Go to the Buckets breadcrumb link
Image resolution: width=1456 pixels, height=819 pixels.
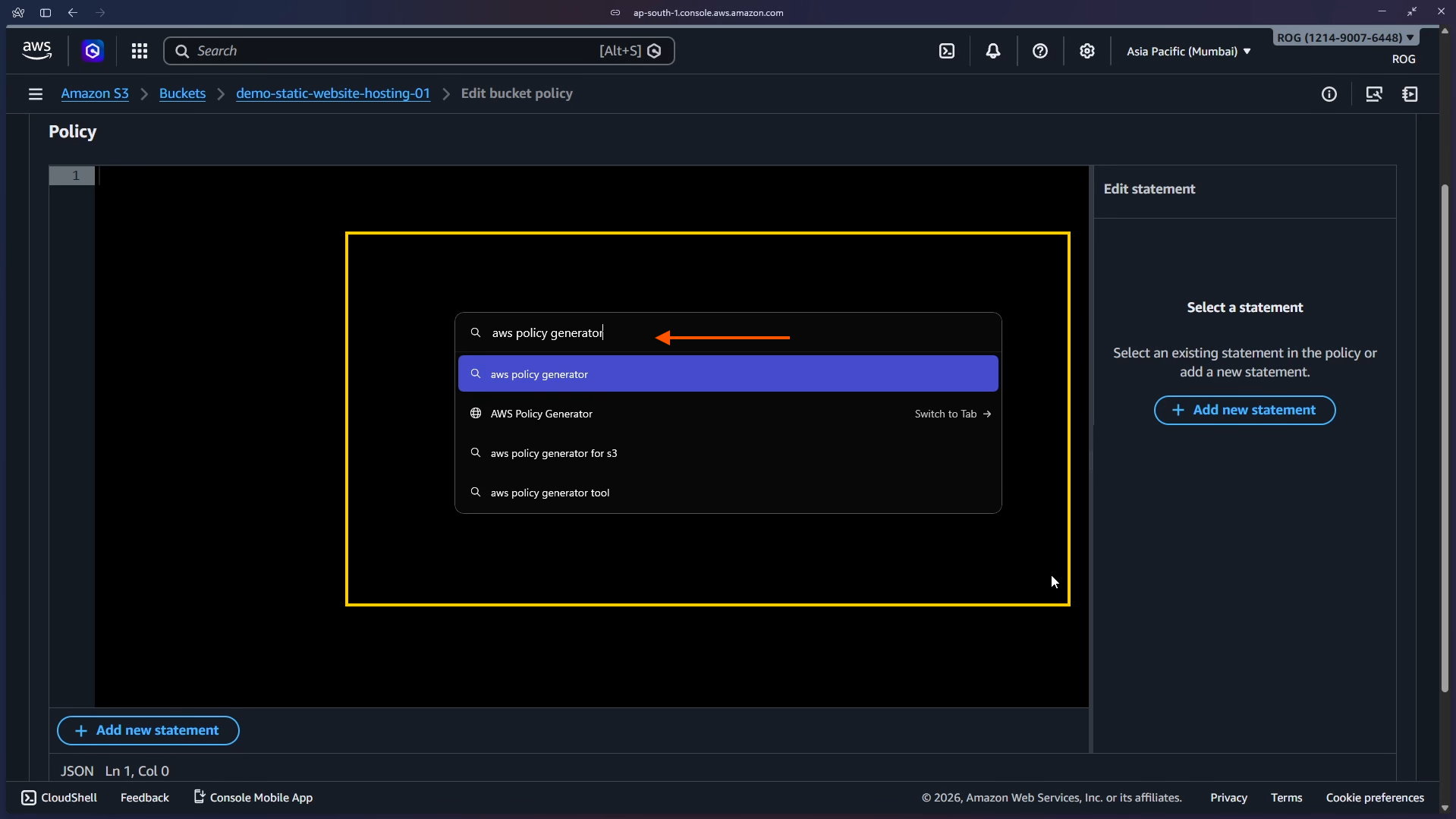182,93
